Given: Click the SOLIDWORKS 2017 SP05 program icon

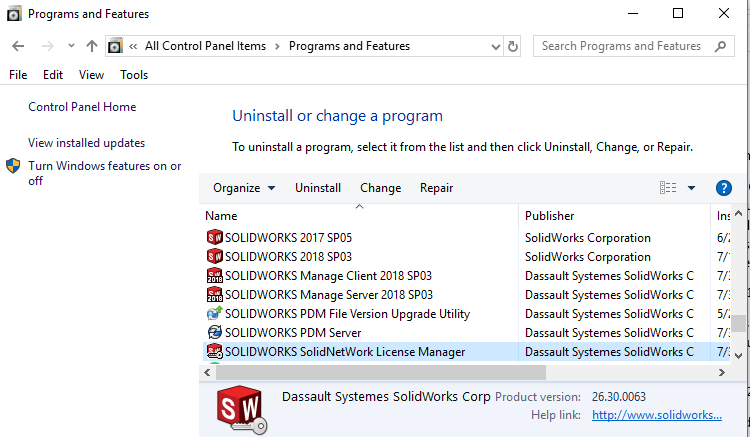Looking at the screenshot, I should (215, 237).
